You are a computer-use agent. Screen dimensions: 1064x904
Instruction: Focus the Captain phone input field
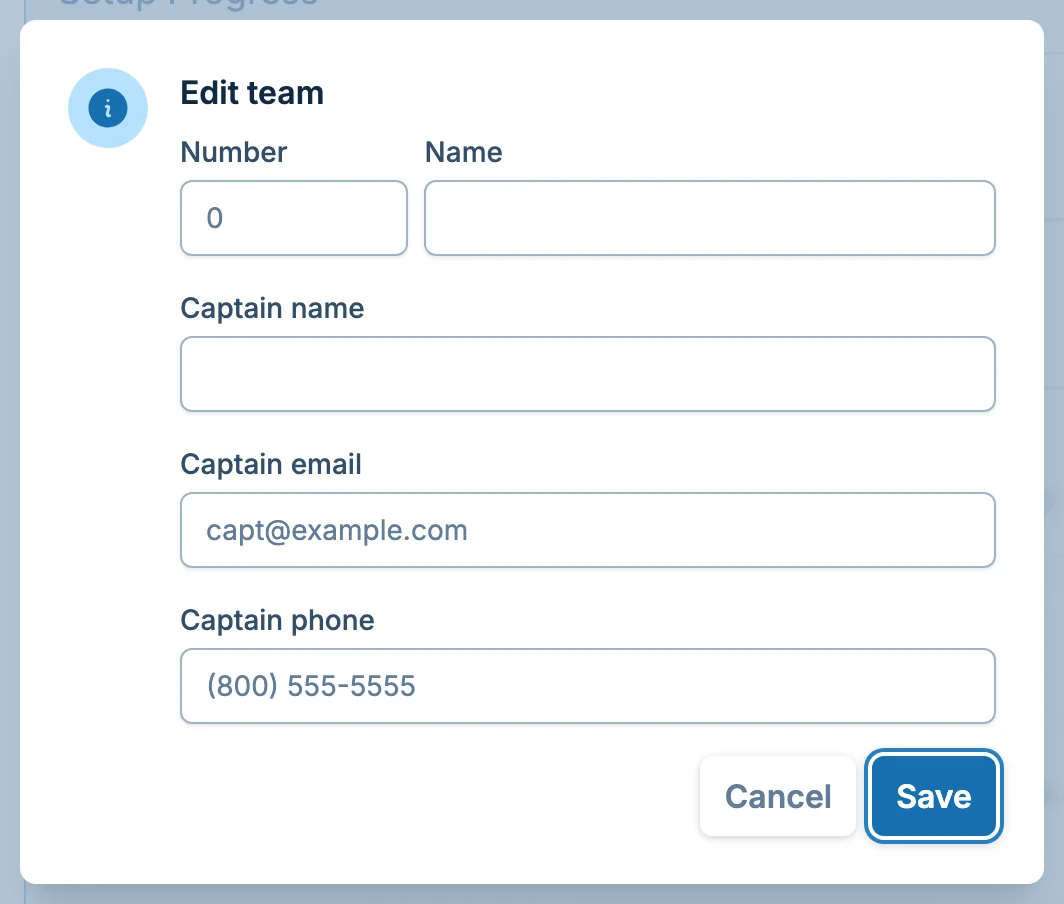tap(587, 686)
